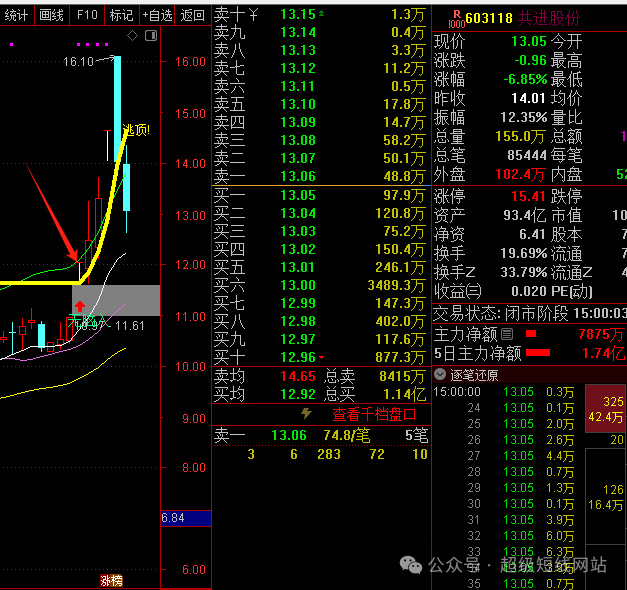Screen dimensions: 627x590
Task: Open F10 company info
Action: (x=87, y=15)
